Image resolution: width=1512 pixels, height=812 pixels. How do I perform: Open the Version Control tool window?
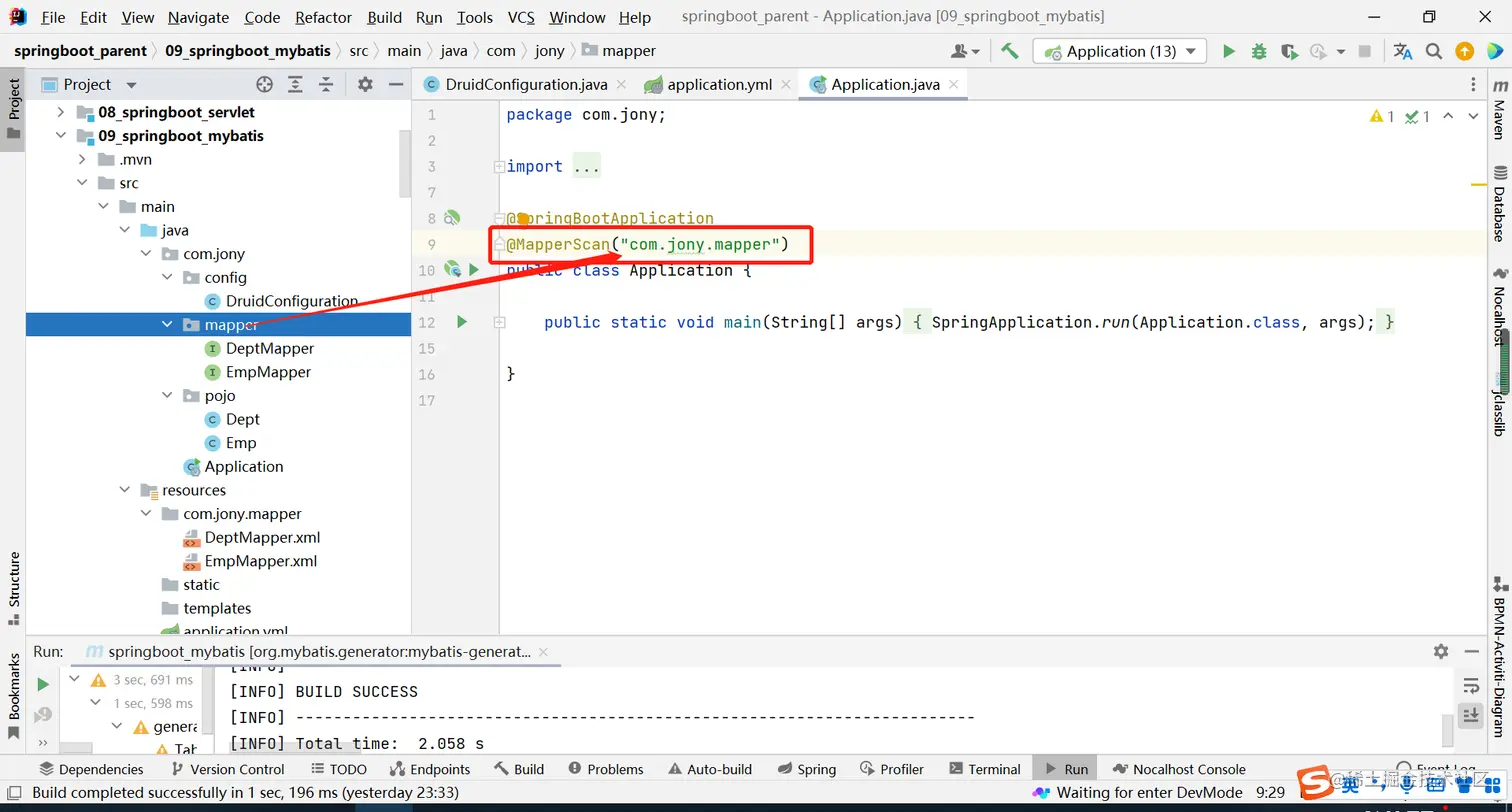click(x=228, y=769)
